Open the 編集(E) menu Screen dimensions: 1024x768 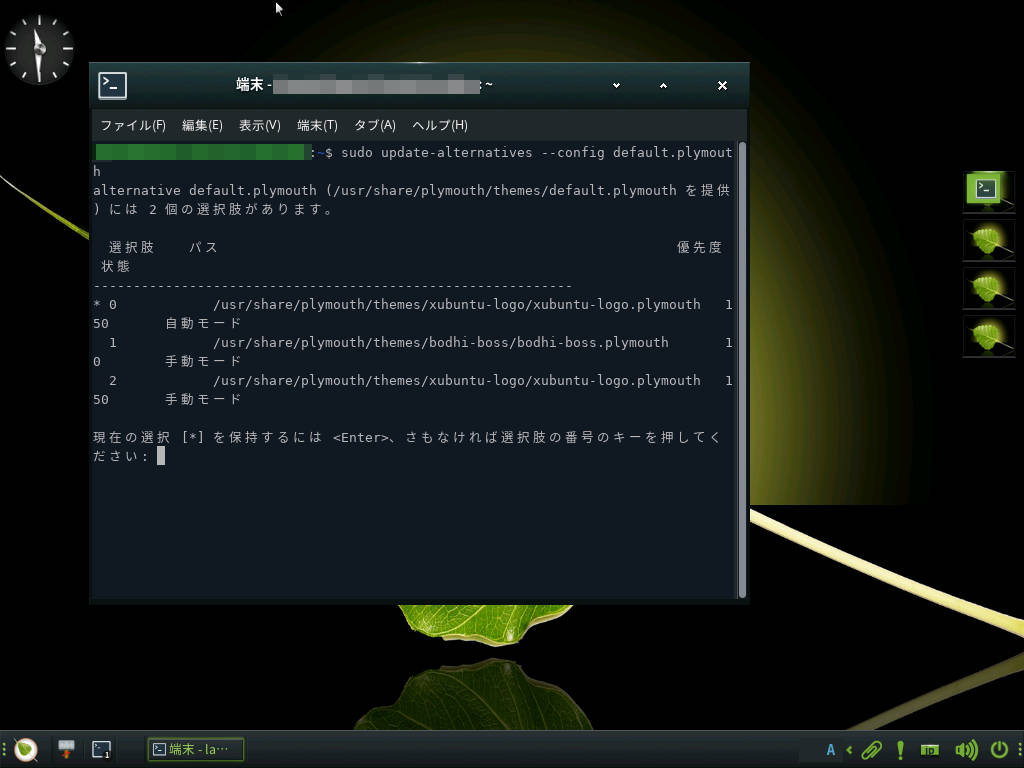point(202,125)
